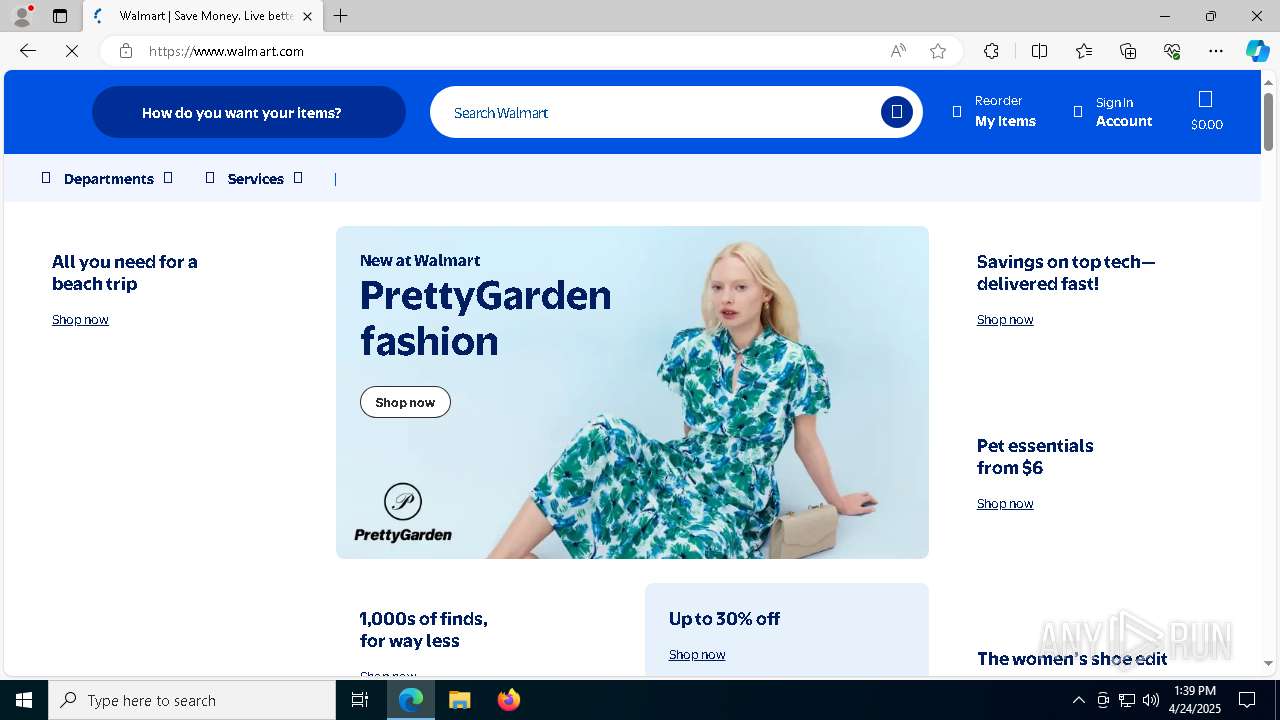The height and width of the screenshot is (720, 1280).
Task: Click 'The women's shoe edit' heading
Action: coord(1072,658)
